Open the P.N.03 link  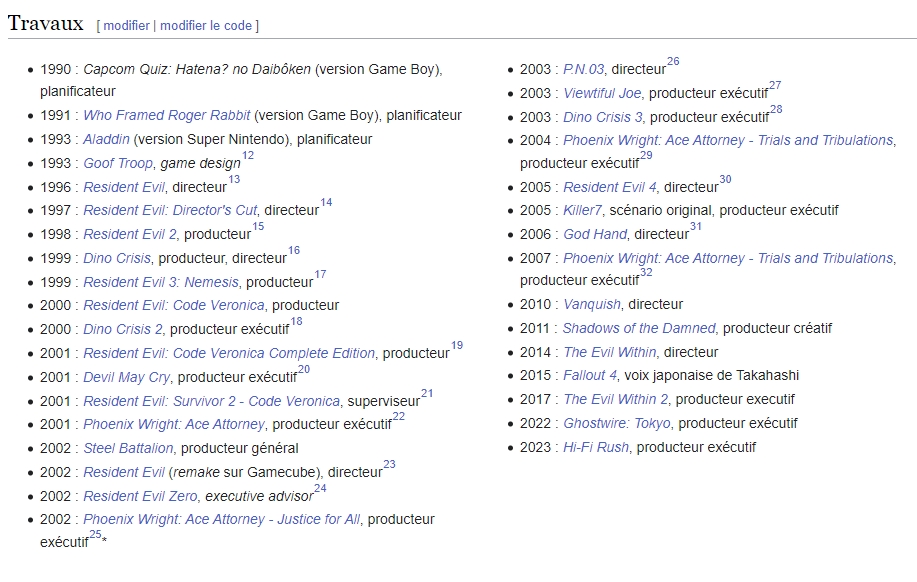tap(583, 69)
